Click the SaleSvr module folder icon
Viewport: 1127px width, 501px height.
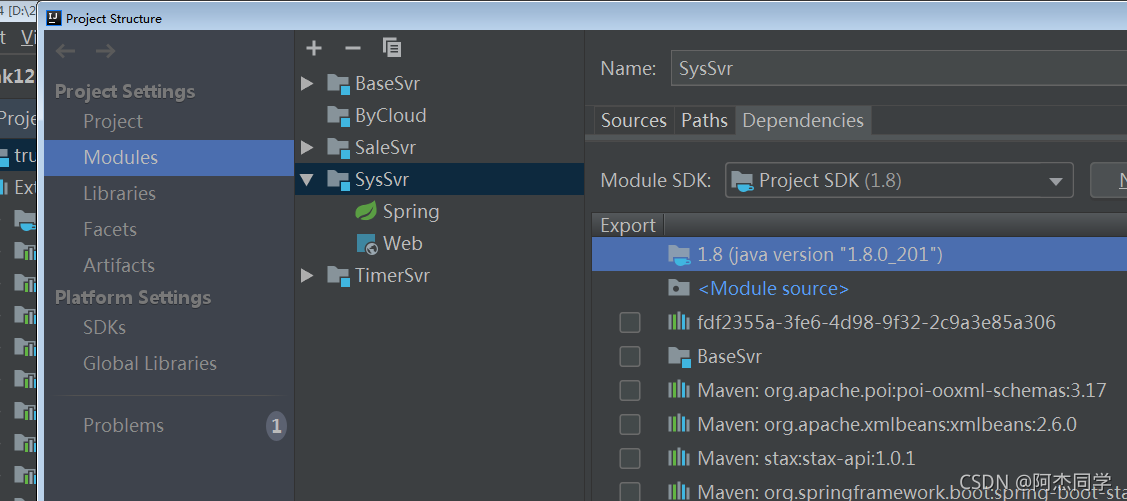338,147
